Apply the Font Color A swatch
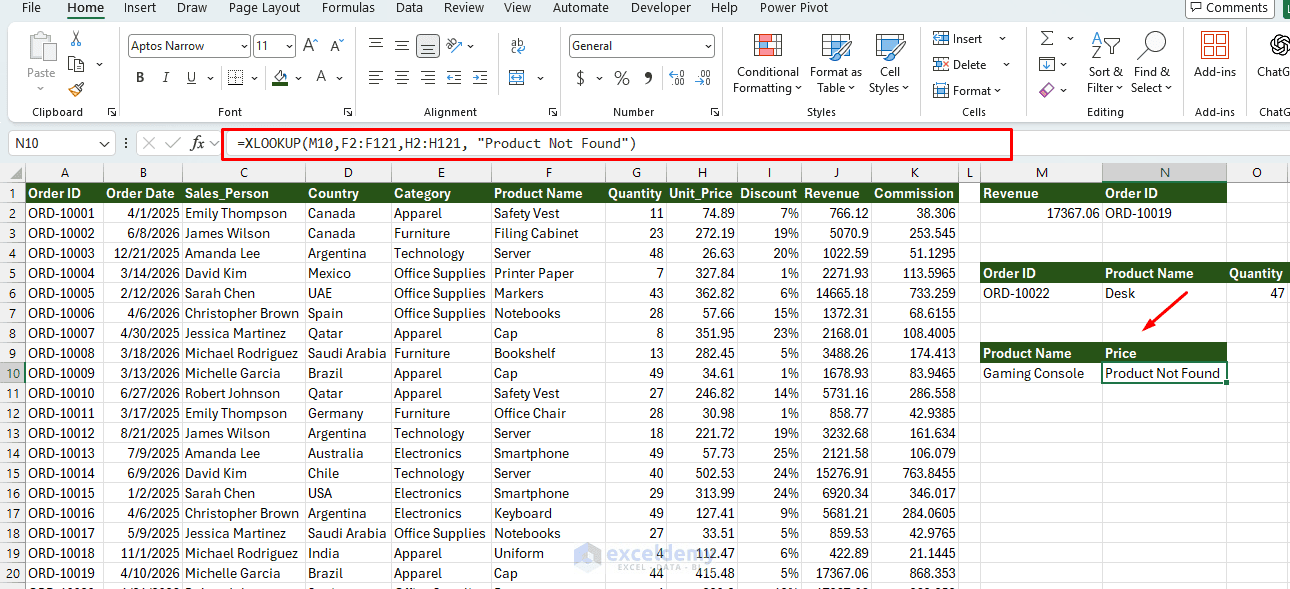Viewport: 1290px width, 589px height. [x=322, y=77]
